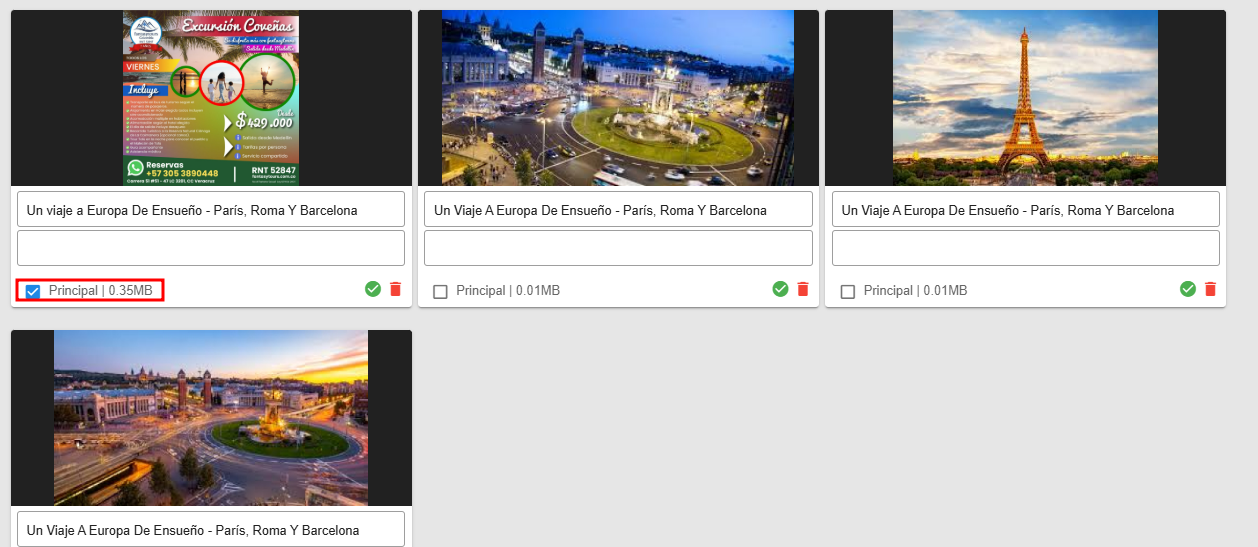Click title field under Eiffel Tower image
Viewport: 1258px width, 547px height.
(1025, 210)
